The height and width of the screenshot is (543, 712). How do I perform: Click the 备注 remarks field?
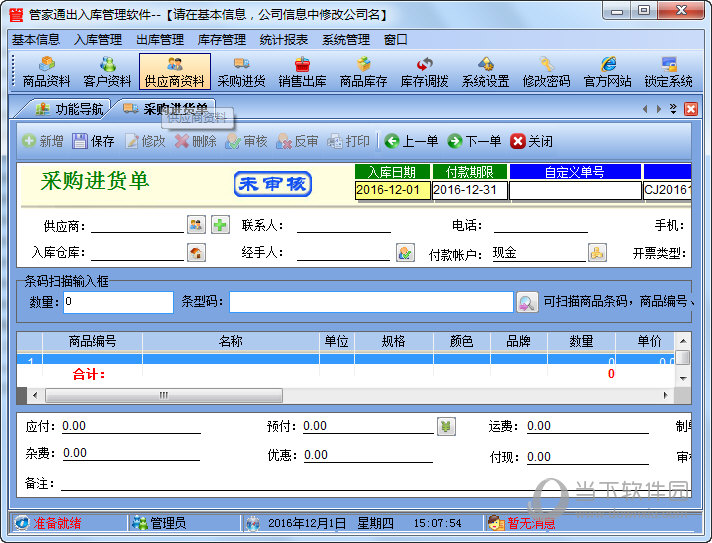coord(376,483)
